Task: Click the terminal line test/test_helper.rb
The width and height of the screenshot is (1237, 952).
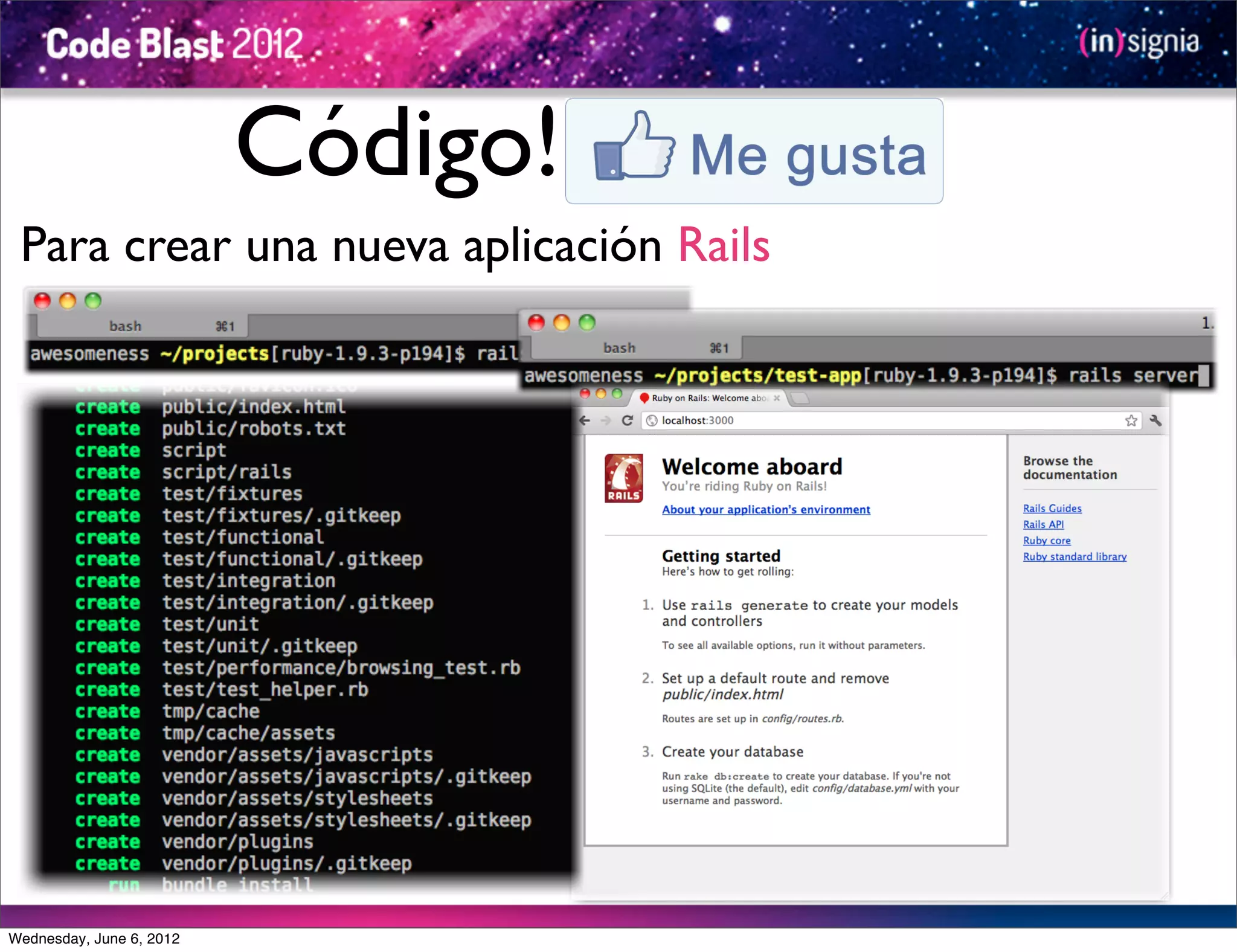Action: [x=265, y=689]
